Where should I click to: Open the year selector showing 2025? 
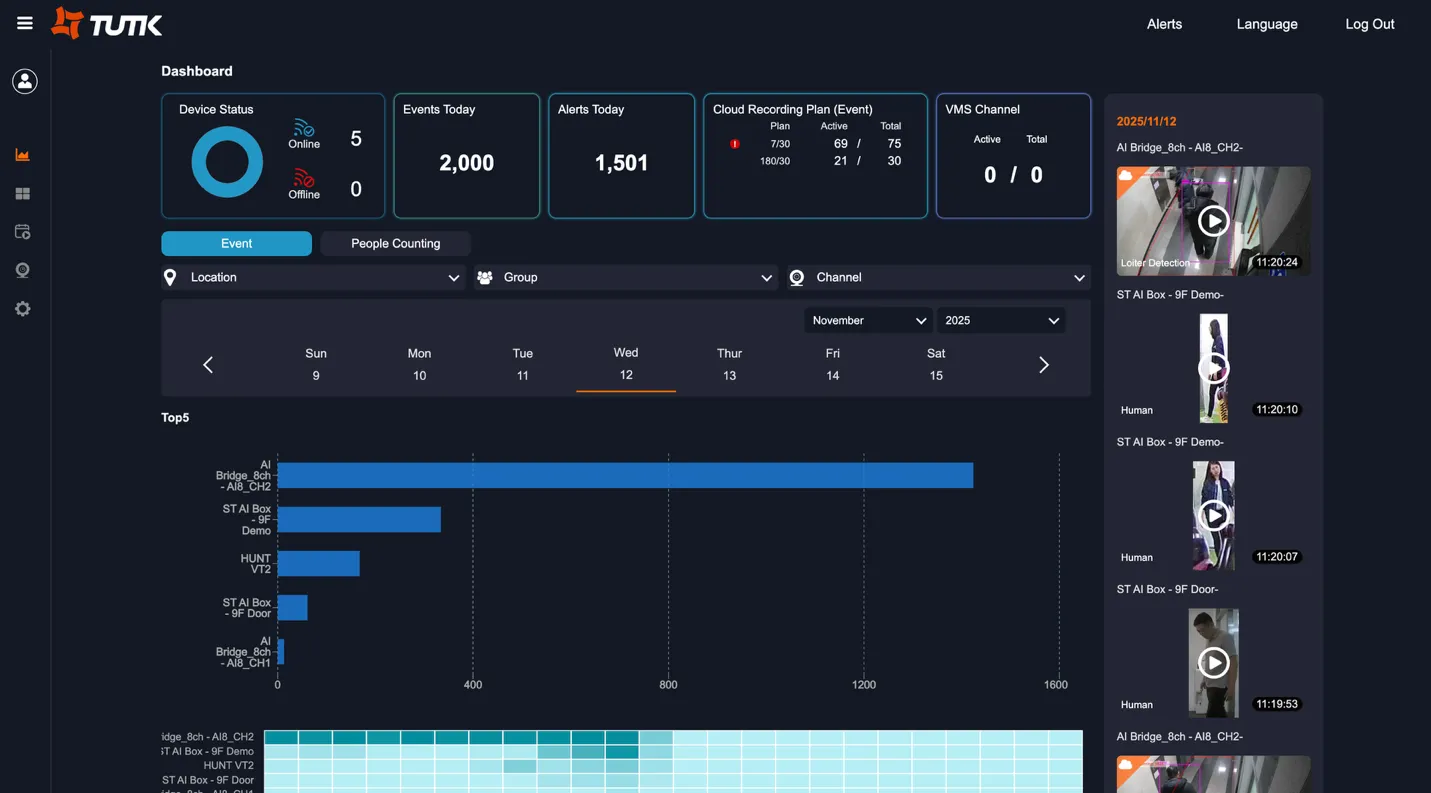coord(1000,320)
